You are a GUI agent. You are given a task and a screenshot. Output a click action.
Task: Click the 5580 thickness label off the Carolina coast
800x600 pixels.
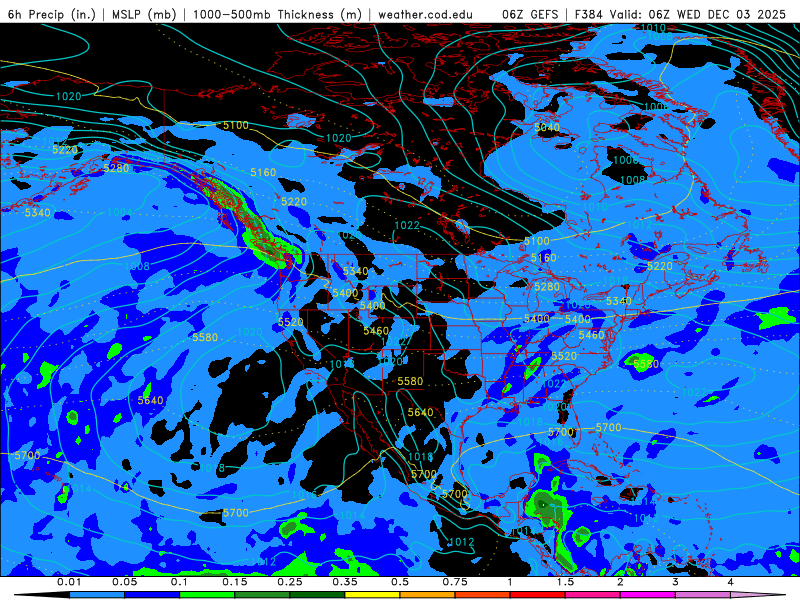pos(646,364)
